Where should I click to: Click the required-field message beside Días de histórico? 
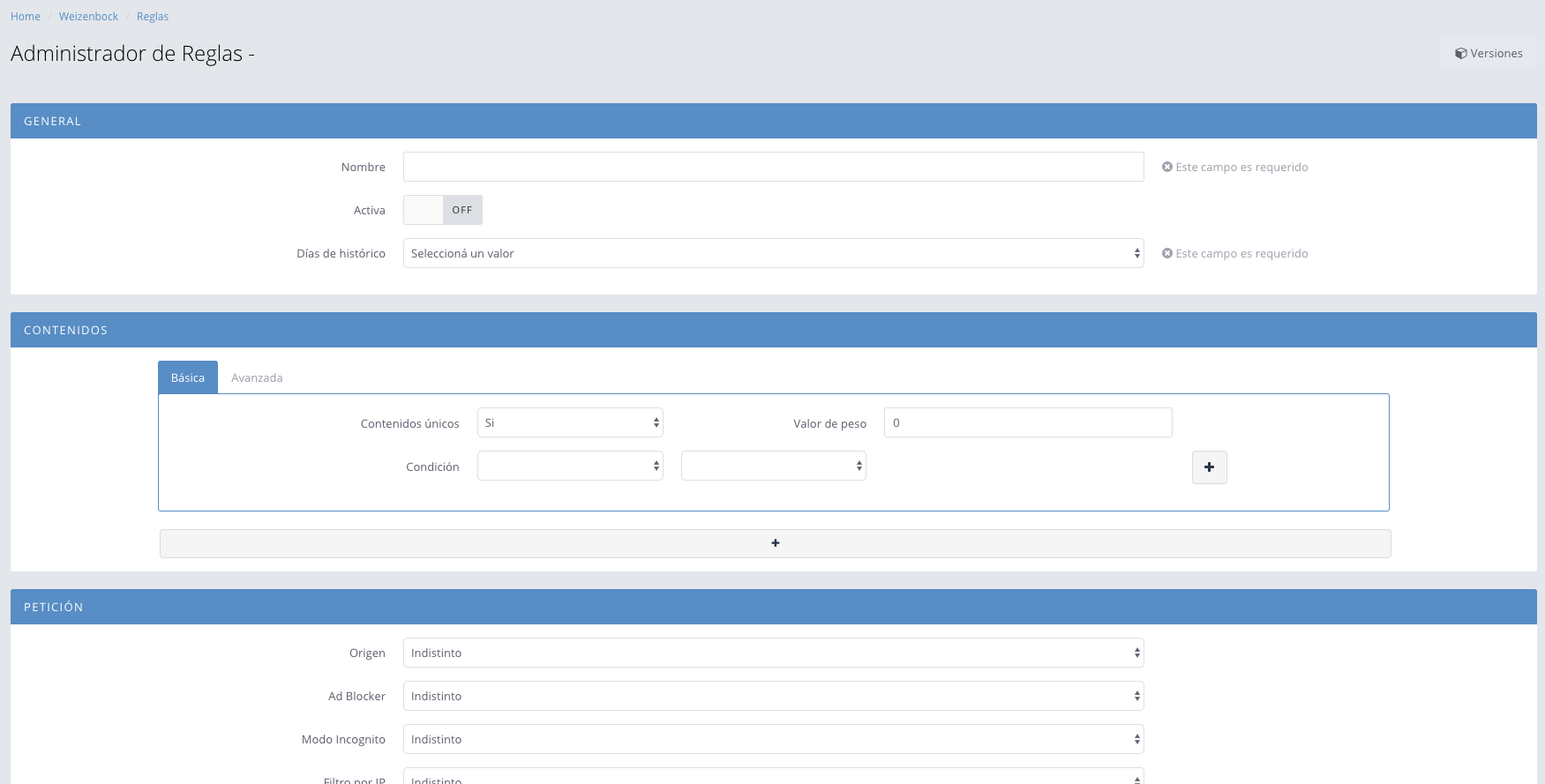tap(1235, 253)
